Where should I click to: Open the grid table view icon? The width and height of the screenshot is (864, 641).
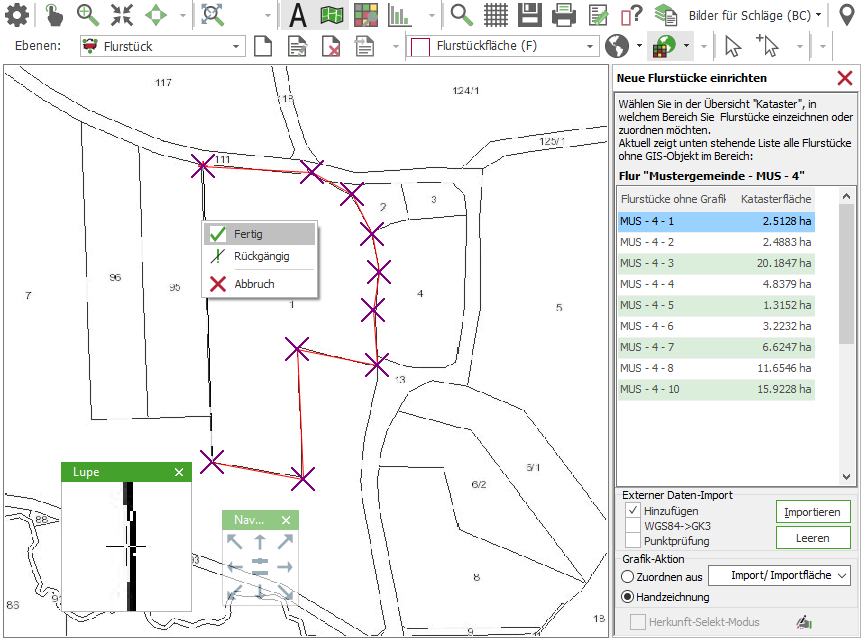click(x=496, y=15)
